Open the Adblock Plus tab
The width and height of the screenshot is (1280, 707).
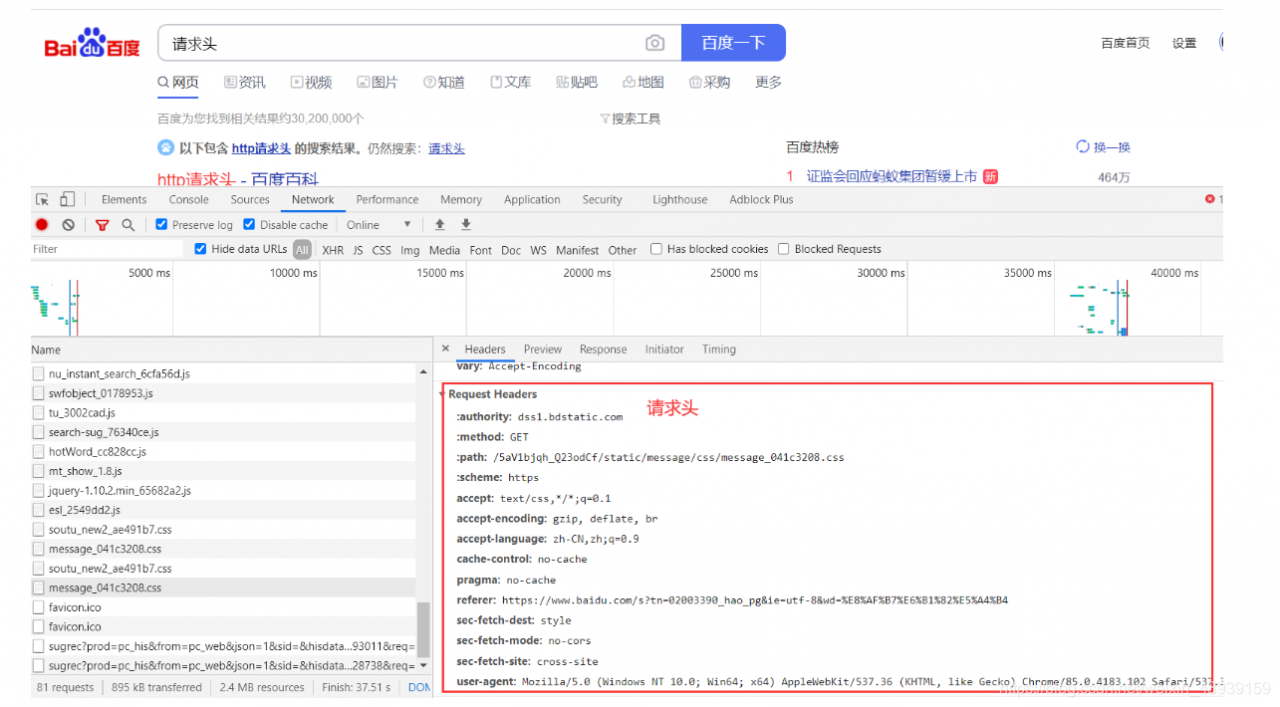(761, 200)
